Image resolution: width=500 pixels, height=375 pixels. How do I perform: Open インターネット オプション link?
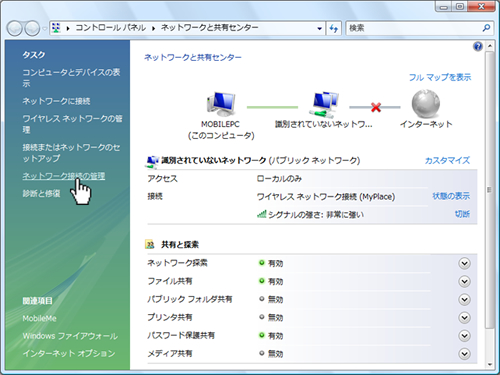(69, 353)
